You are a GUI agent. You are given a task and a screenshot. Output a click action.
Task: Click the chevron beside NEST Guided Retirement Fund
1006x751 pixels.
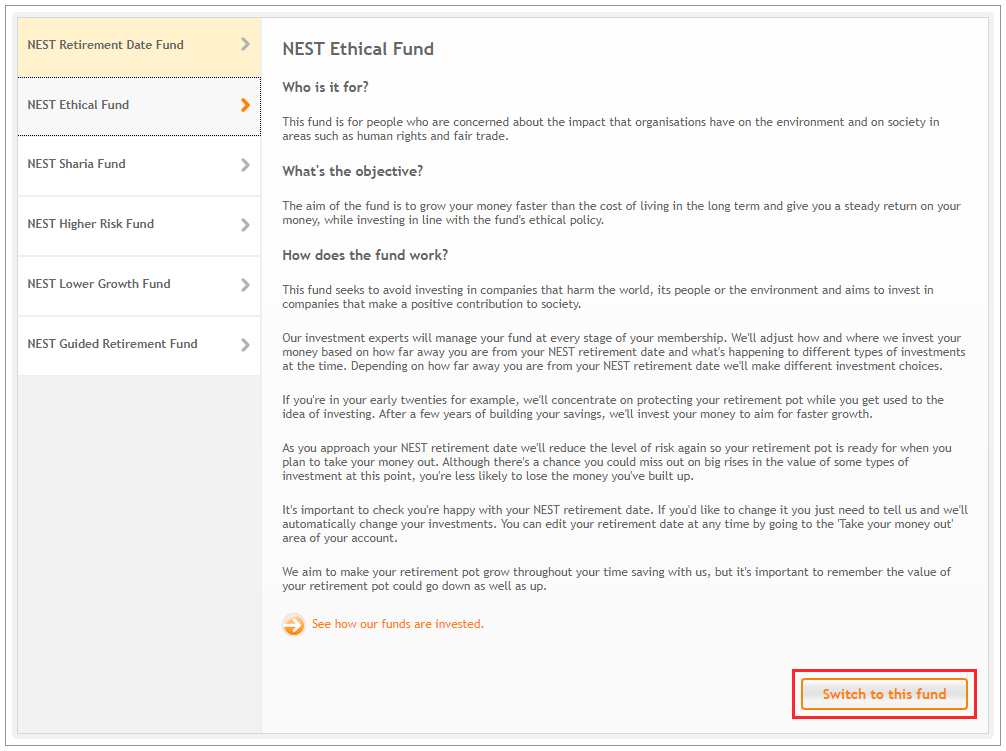click(x=246, y=344)
